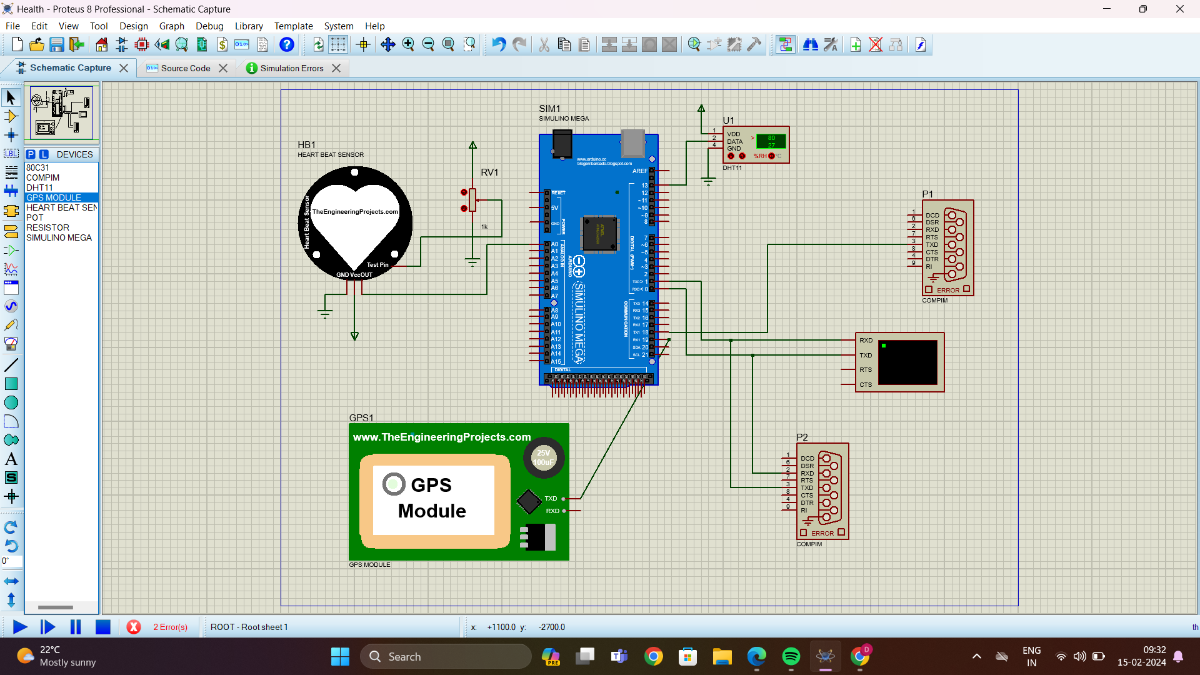Click the L library manage button
The image size is (1200, 675).
[x=44, y=154]
